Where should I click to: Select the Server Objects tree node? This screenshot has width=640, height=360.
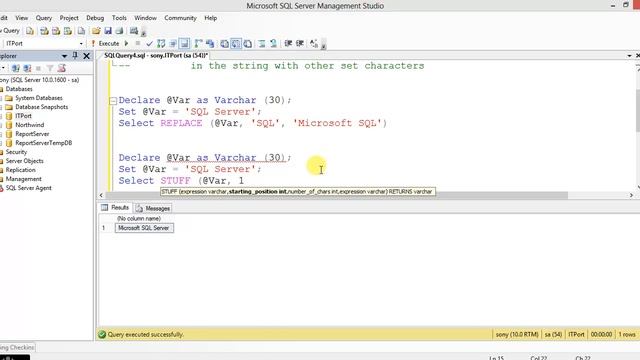click(24, 161)
